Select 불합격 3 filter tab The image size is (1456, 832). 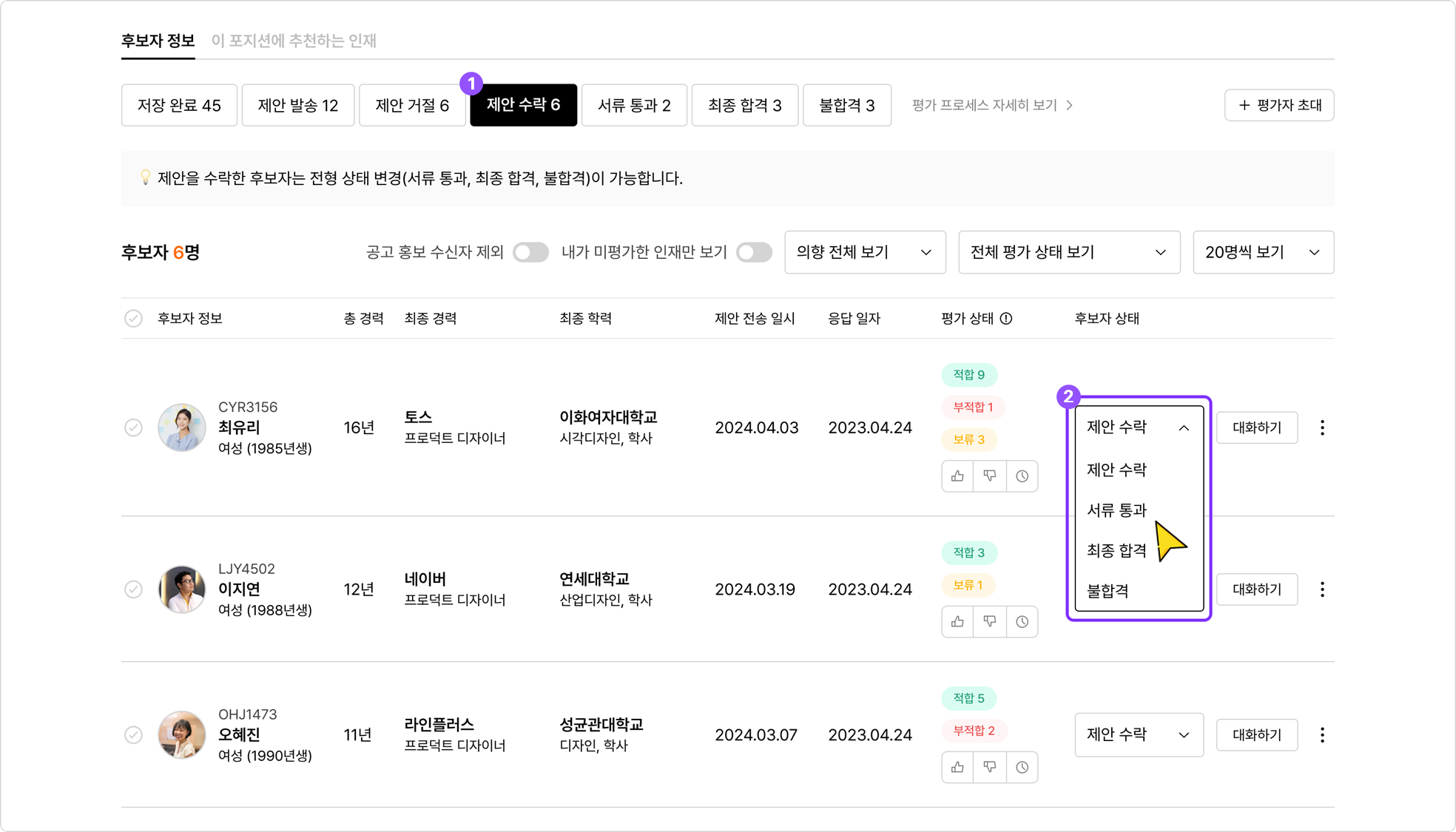click(847, 105)
